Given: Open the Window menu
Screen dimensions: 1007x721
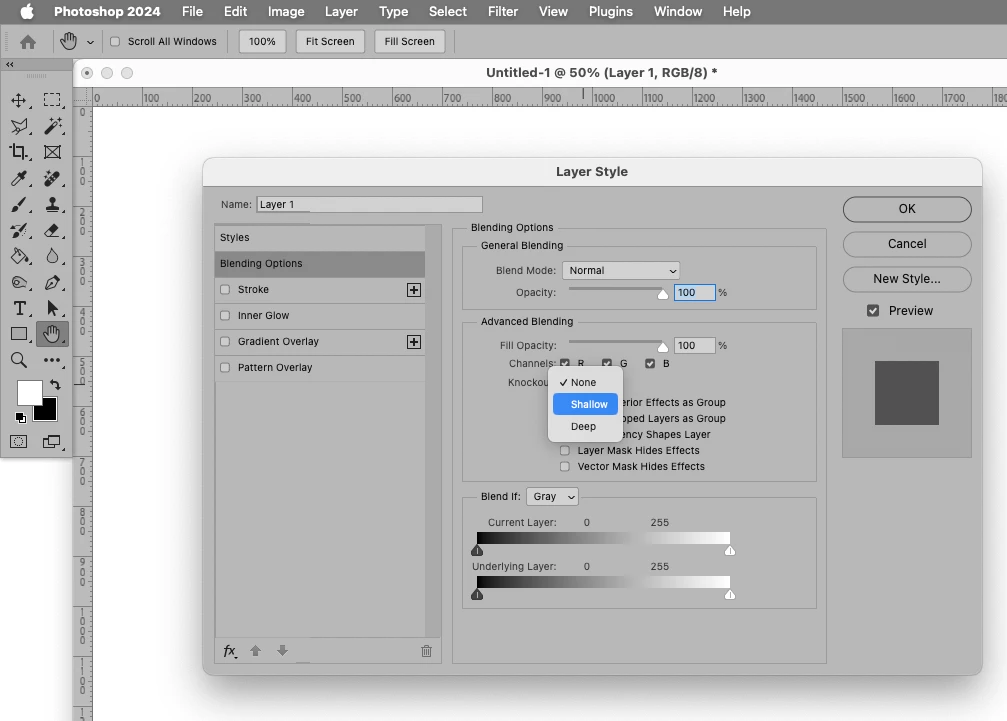Looking at the screenshot, I should [x=678, y=12].
